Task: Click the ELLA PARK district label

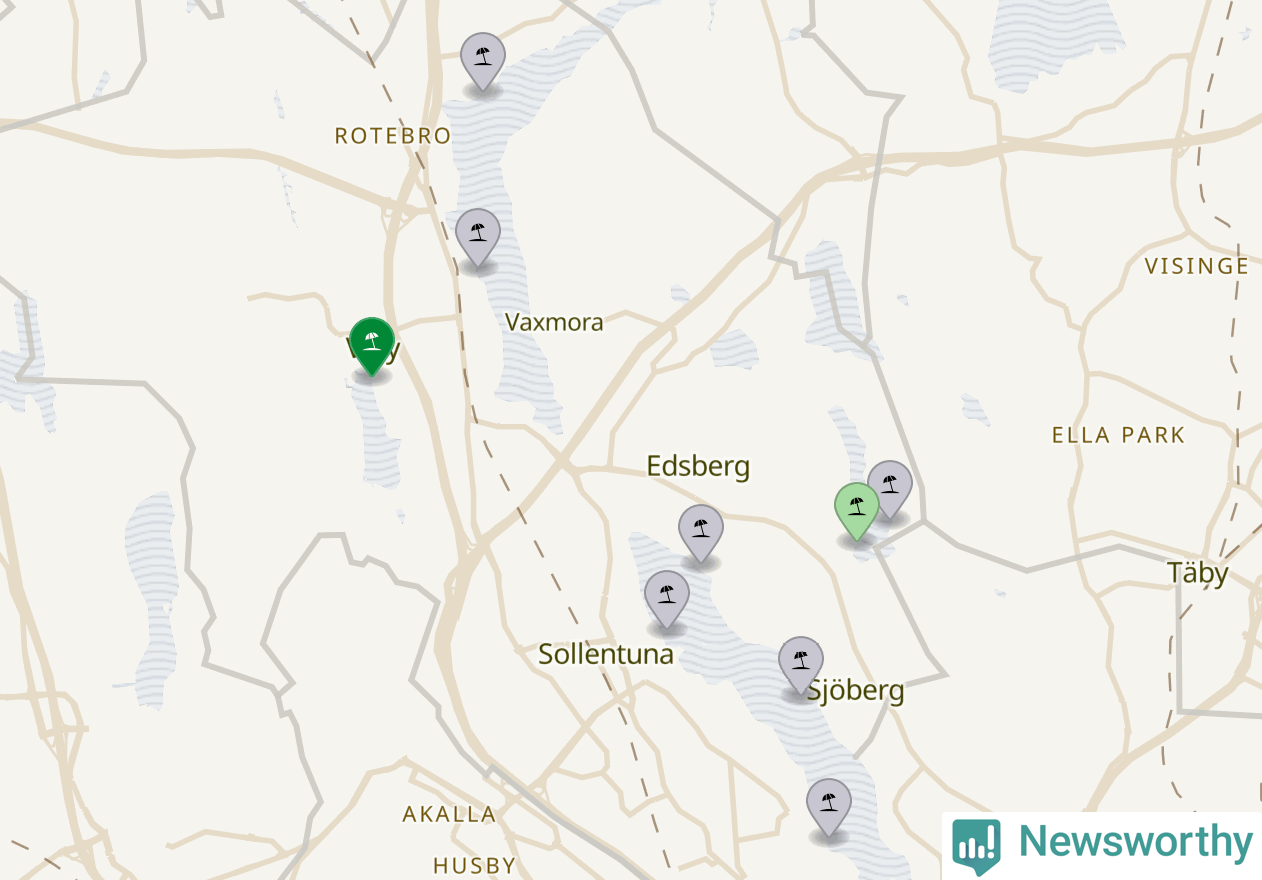Action: coord(1118,435)
